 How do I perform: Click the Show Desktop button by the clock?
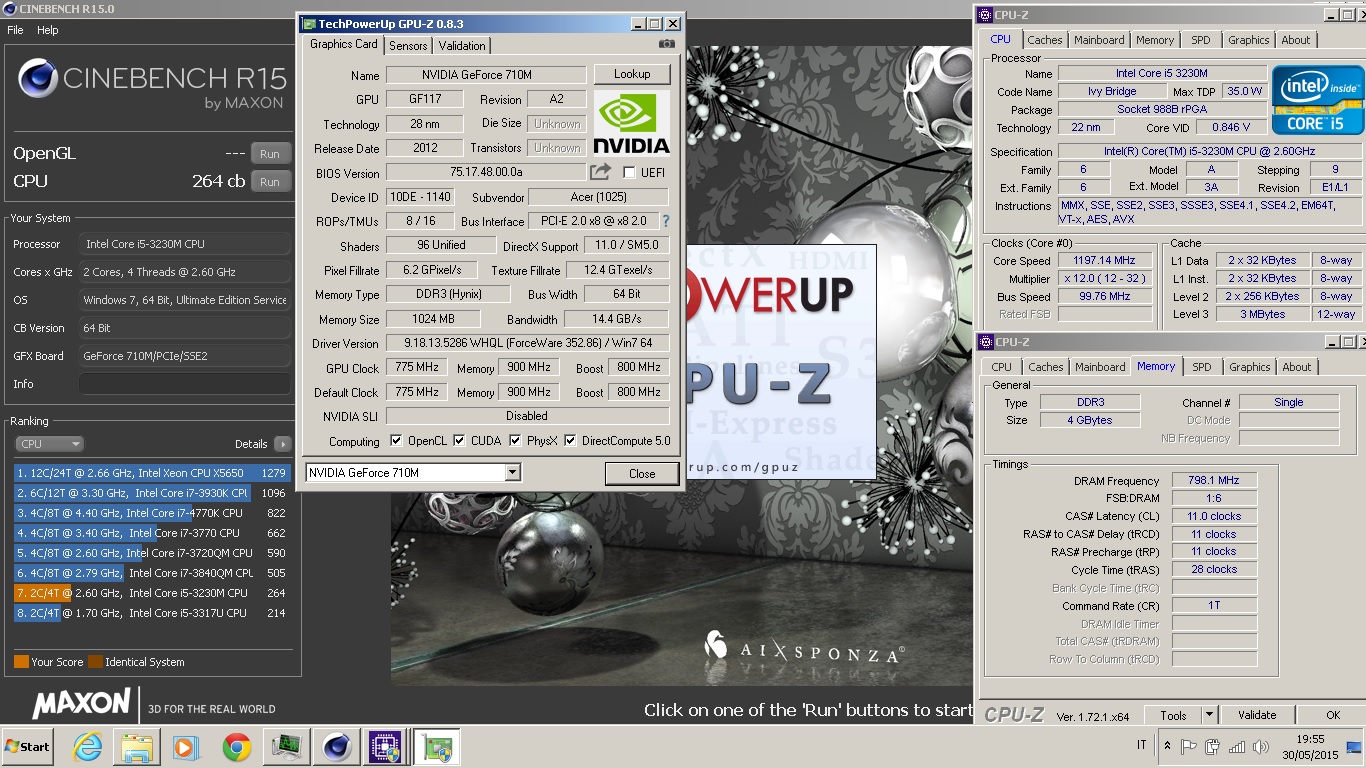[1355, 747]
